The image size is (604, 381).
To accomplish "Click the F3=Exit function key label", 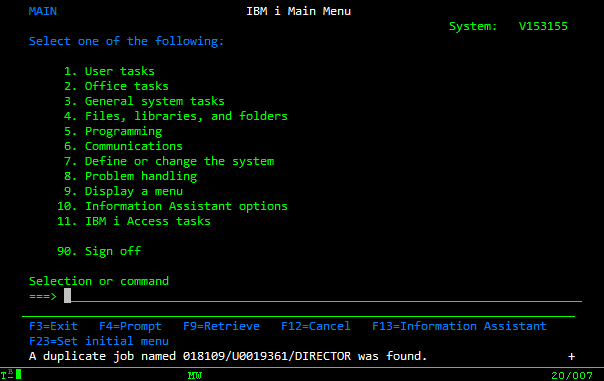I will (53, 326).
